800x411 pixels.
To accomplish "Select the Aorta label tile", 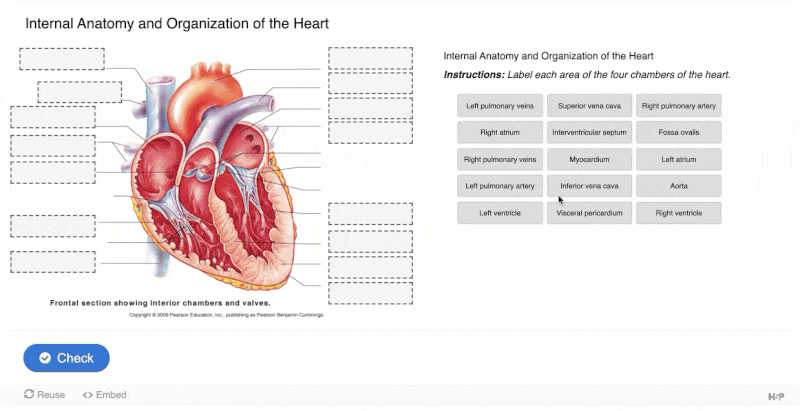I will click(679, 186).
